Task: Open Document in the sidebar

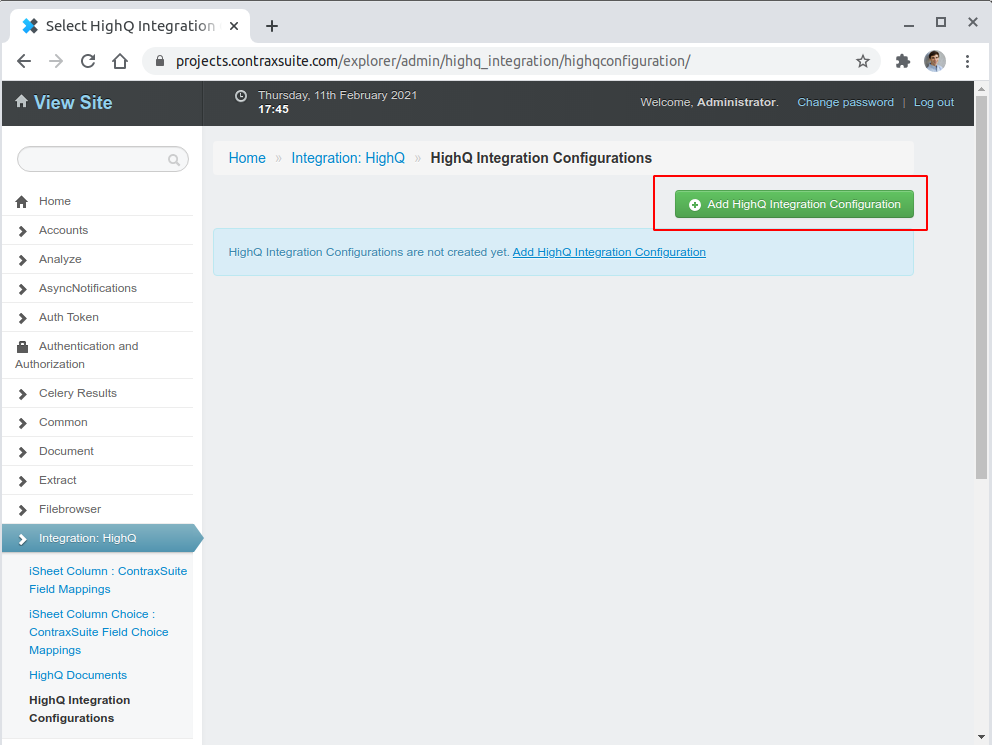Action: pyautogui.click(x=66, y=452)
